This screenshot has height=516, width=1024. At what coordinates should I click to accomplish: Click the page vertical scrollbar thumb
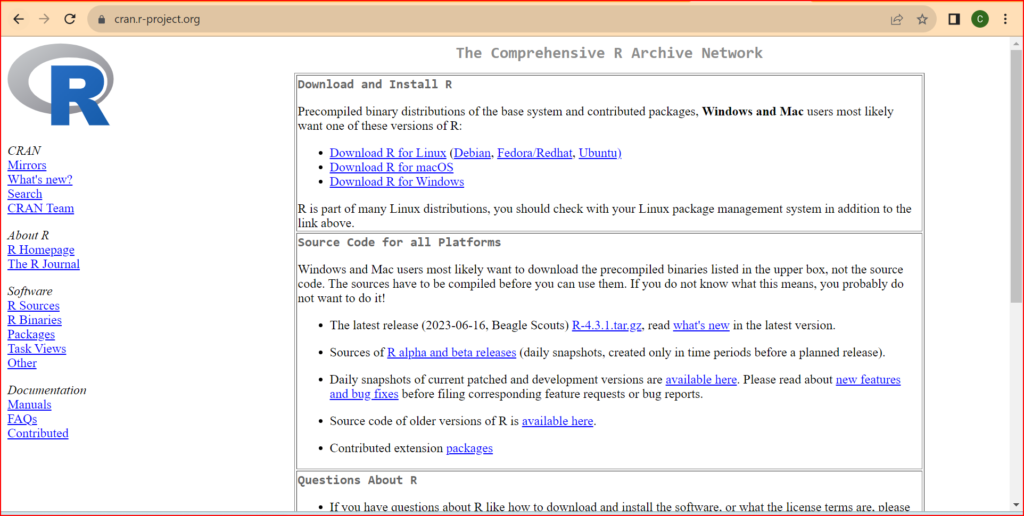(x=1017, y=176)
